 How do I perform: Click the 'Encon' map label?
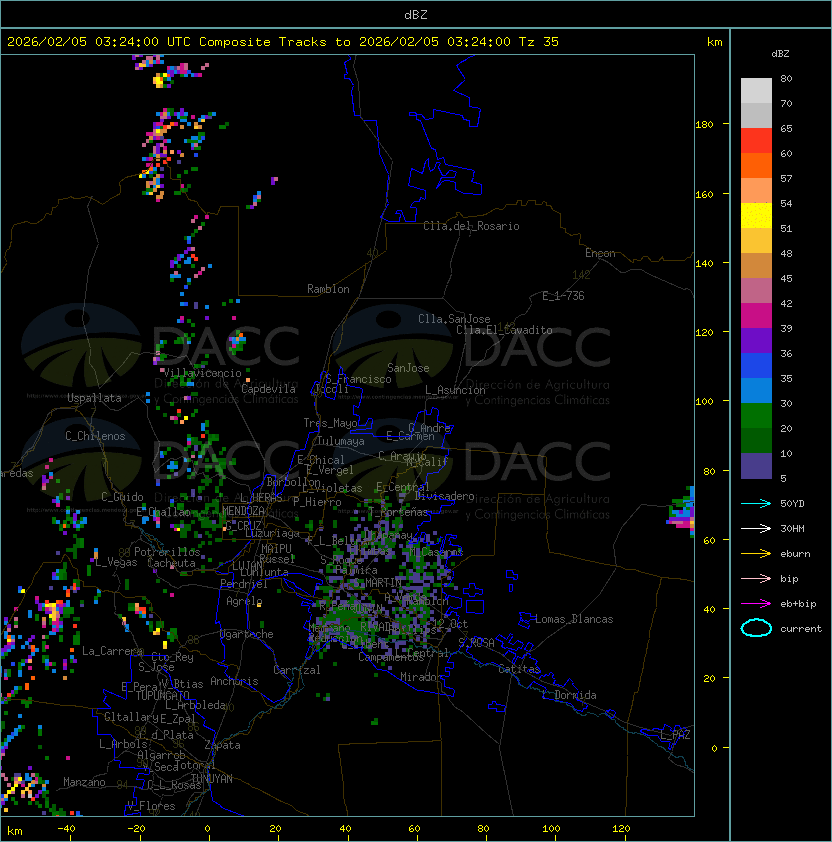tap(600, 253)
